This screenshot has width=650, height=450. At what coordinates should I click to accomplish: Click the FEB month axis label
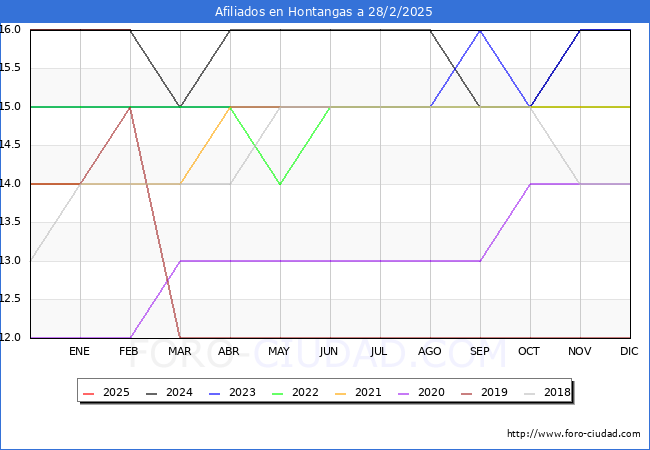click(x=129, y=351)
